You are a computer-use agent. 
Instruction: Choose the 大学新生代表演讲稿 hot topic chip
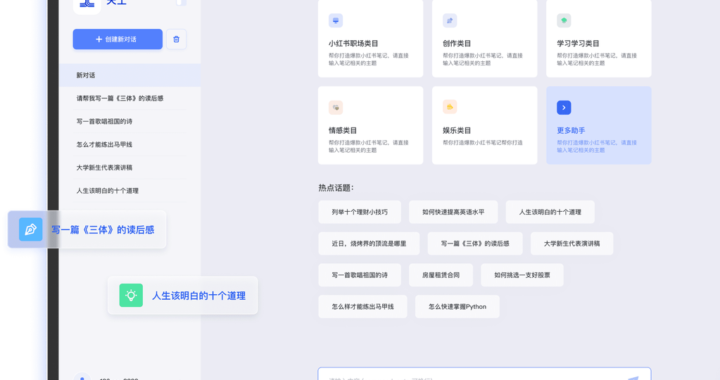[572, 244]
